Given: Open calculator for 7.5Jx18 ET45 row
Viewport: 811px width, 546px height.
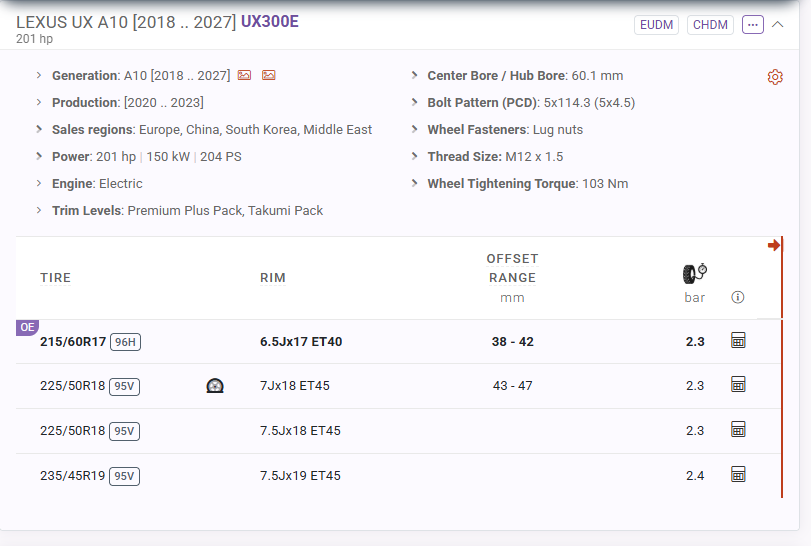Looking at the screenshot, I should (x=738, y=429).
